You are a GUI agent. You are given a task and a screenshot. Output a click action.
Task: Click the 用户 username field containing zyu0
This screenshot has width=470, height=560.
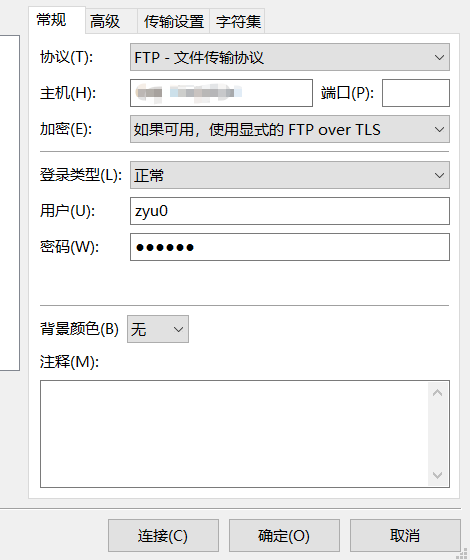coord(290,211)
